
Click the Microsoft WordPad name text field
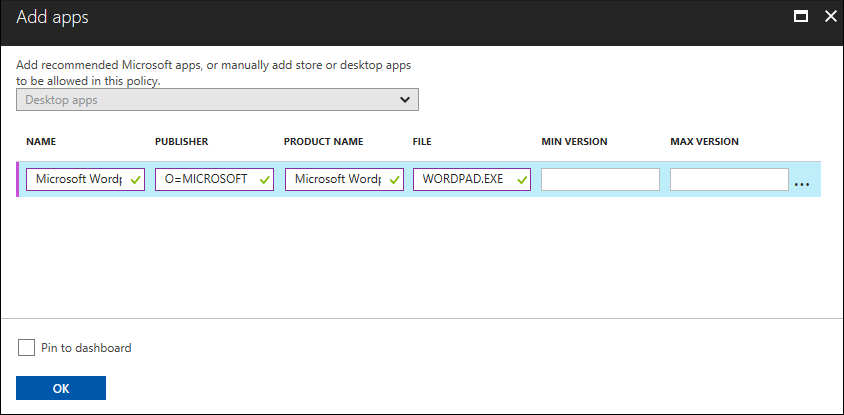click(x=76, y=180)
